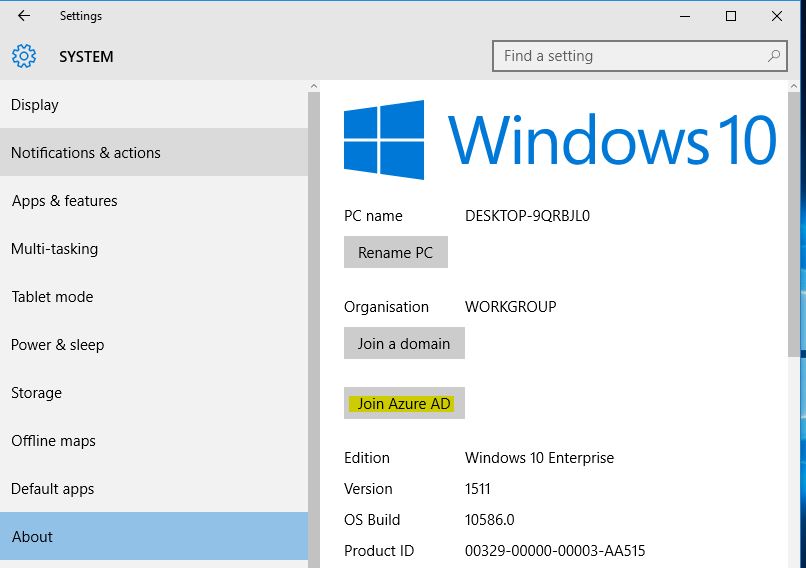The height and width of the screenshot is (568, 806).
Task: Click the Version label
Action: pos(368,489)
